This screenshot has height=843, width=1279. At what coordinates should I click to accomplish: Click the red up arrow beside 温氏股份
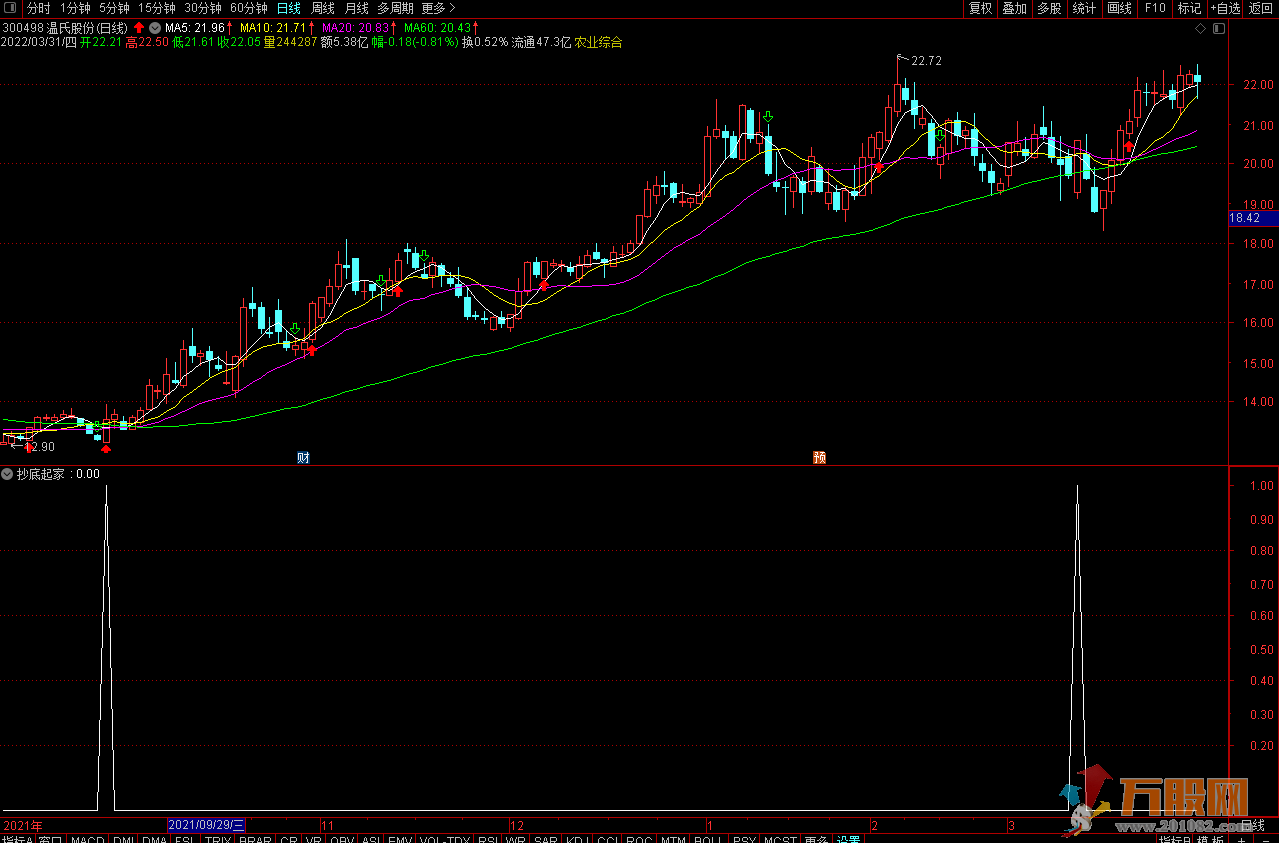click(138, 26)
